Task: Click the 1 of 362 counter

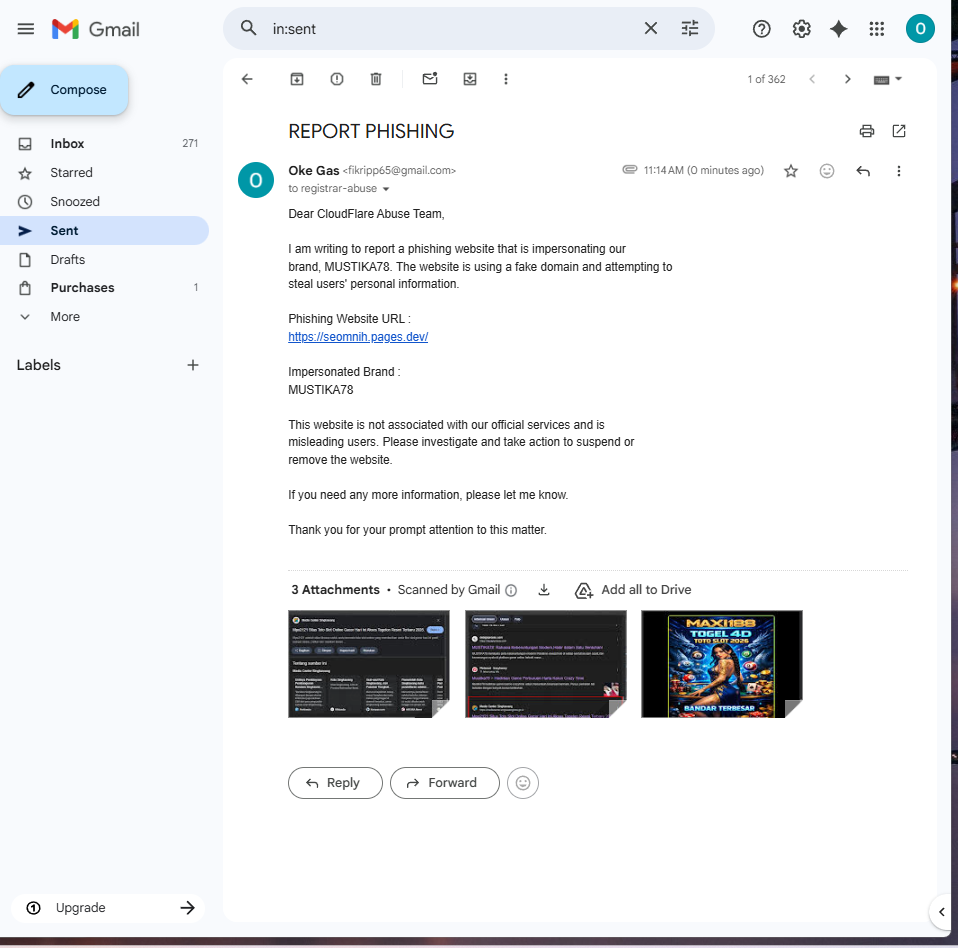Action: [766, 79]
